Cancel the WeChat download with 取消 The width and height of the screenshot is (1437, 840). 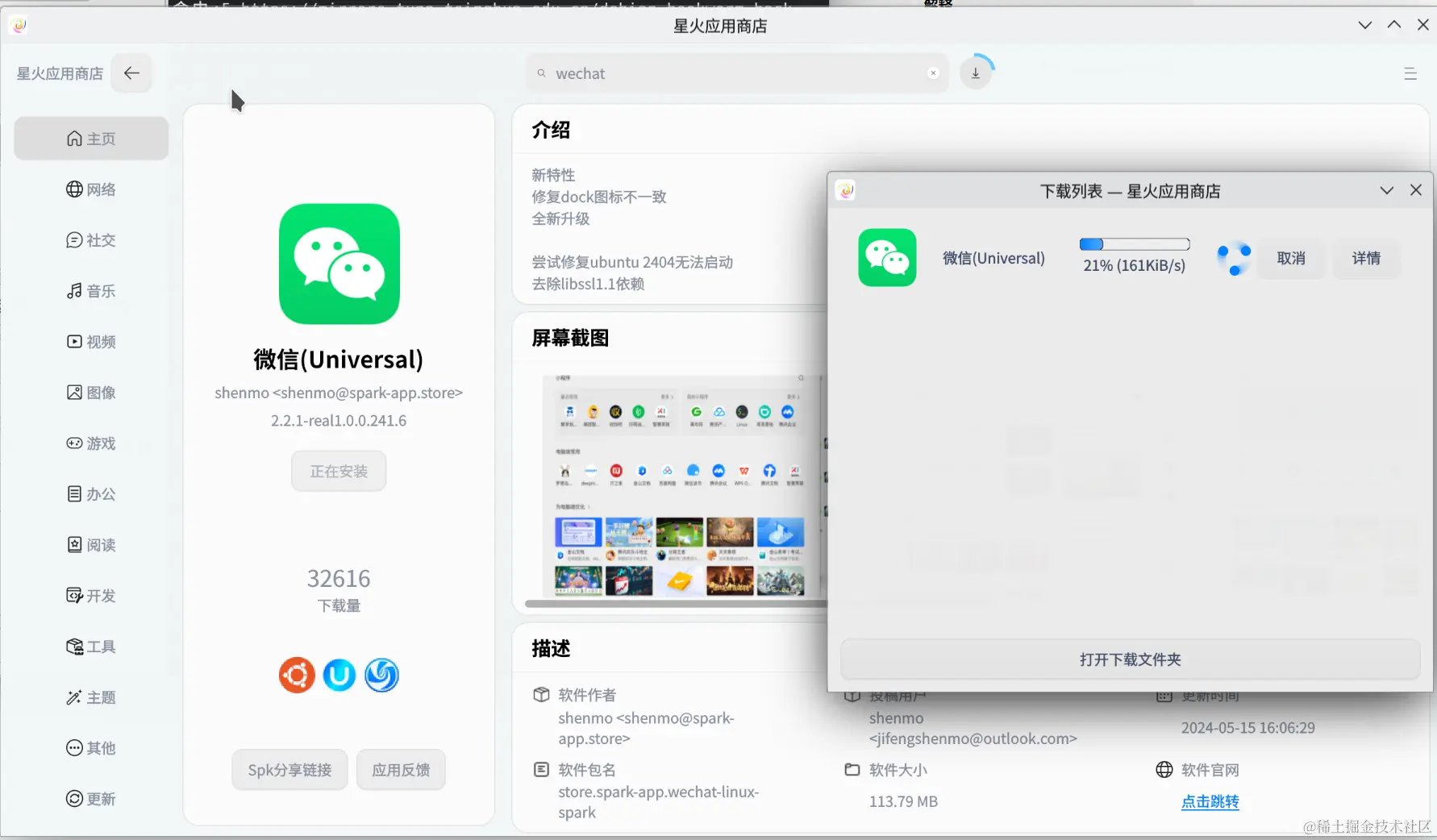tap(1291, 258)
